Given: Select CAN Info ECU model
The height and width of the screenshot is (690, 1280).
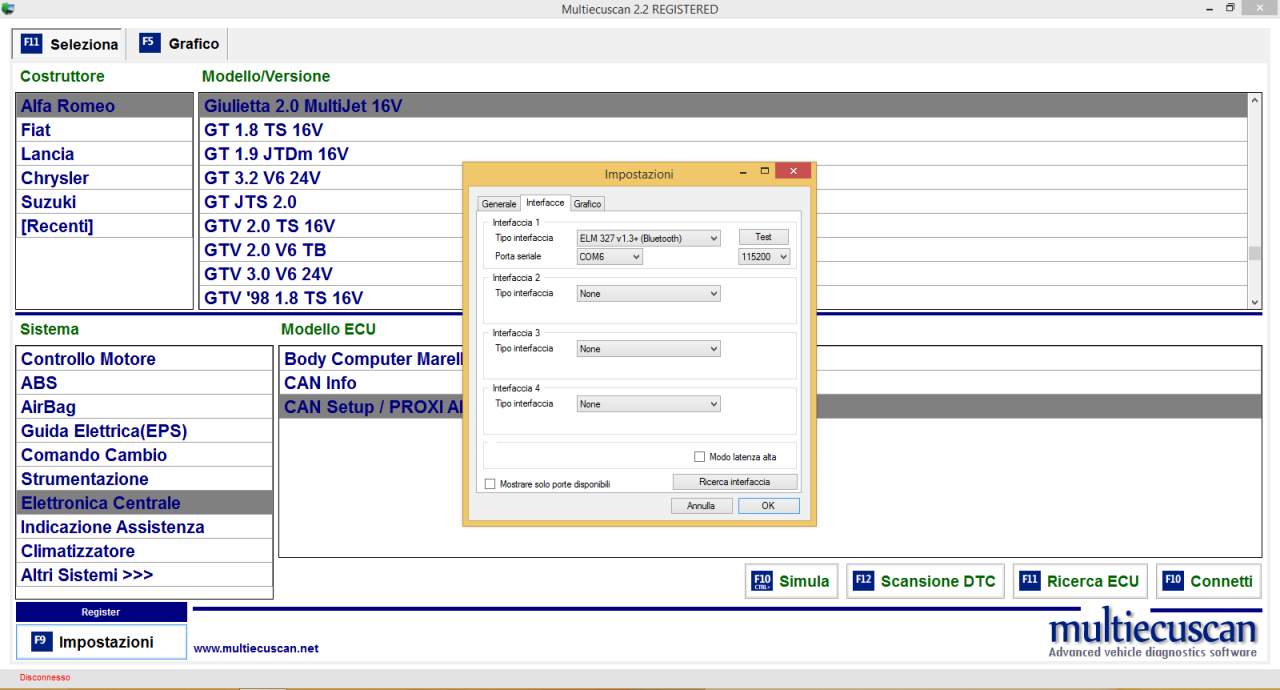Looking at the screenshot, I should [x=371, y=383].
